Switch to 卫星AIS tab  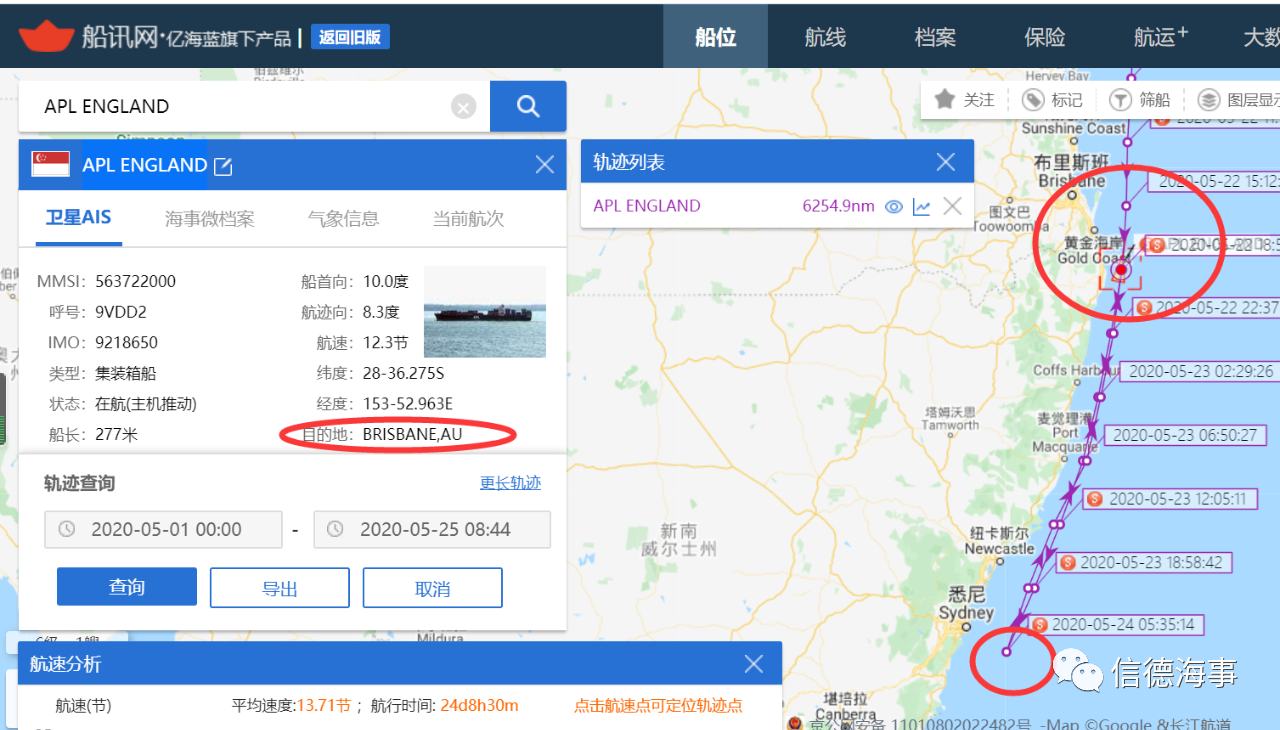(x=78, y=218)
